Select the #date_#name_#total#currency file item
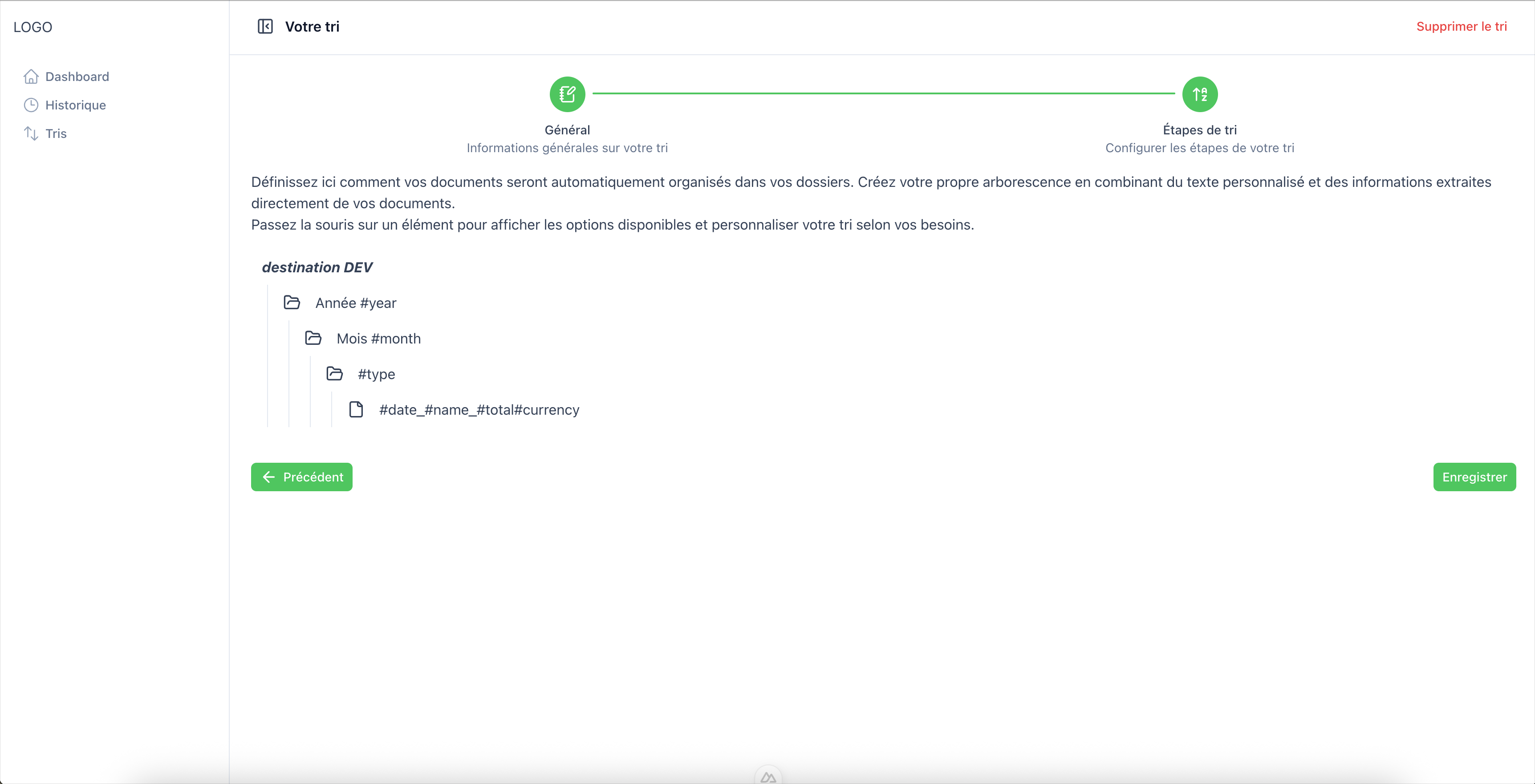 click(479, 410)
